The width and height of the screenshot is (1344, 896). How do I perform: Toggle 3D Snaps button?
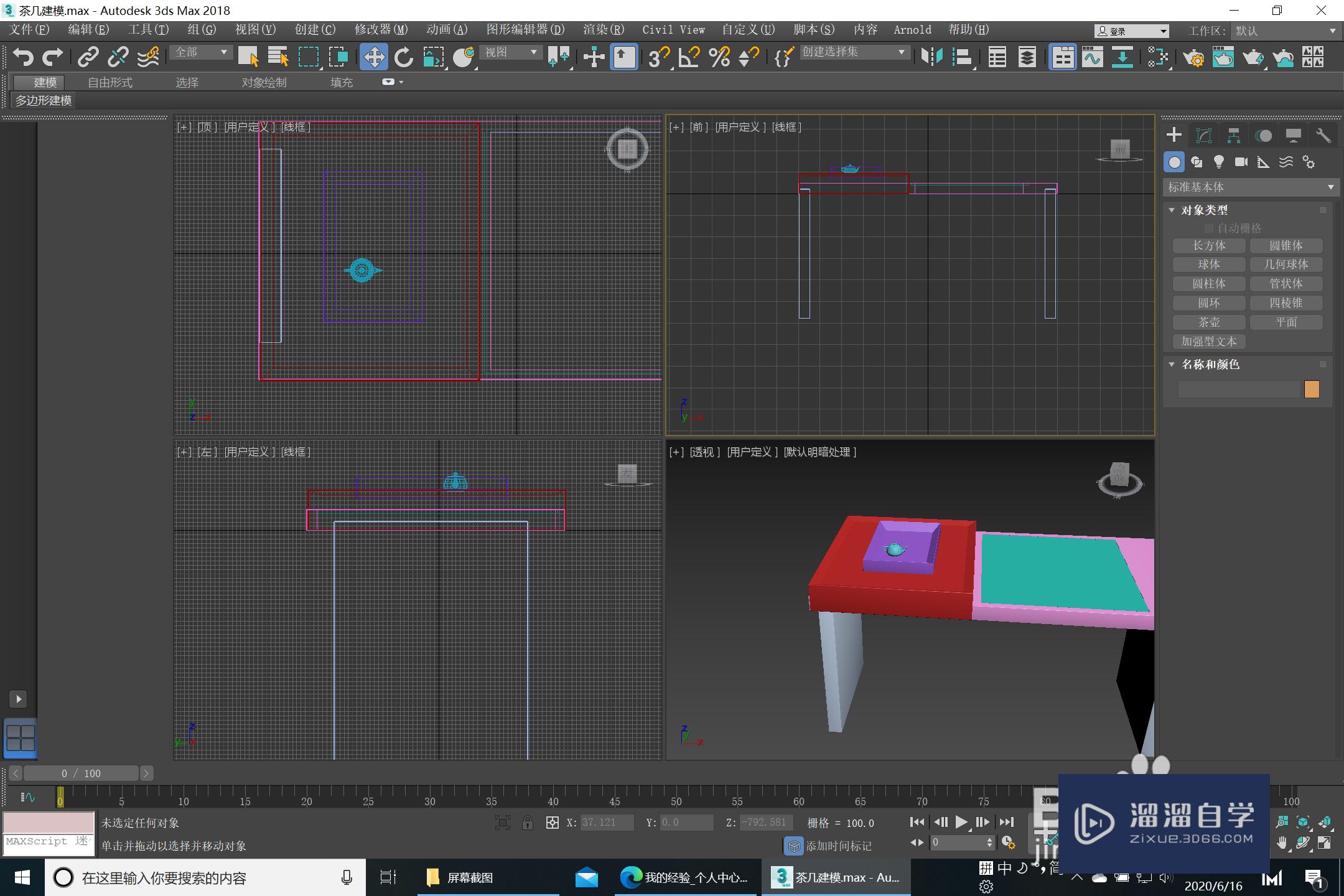pyautogui.click(x=659, y=57)
